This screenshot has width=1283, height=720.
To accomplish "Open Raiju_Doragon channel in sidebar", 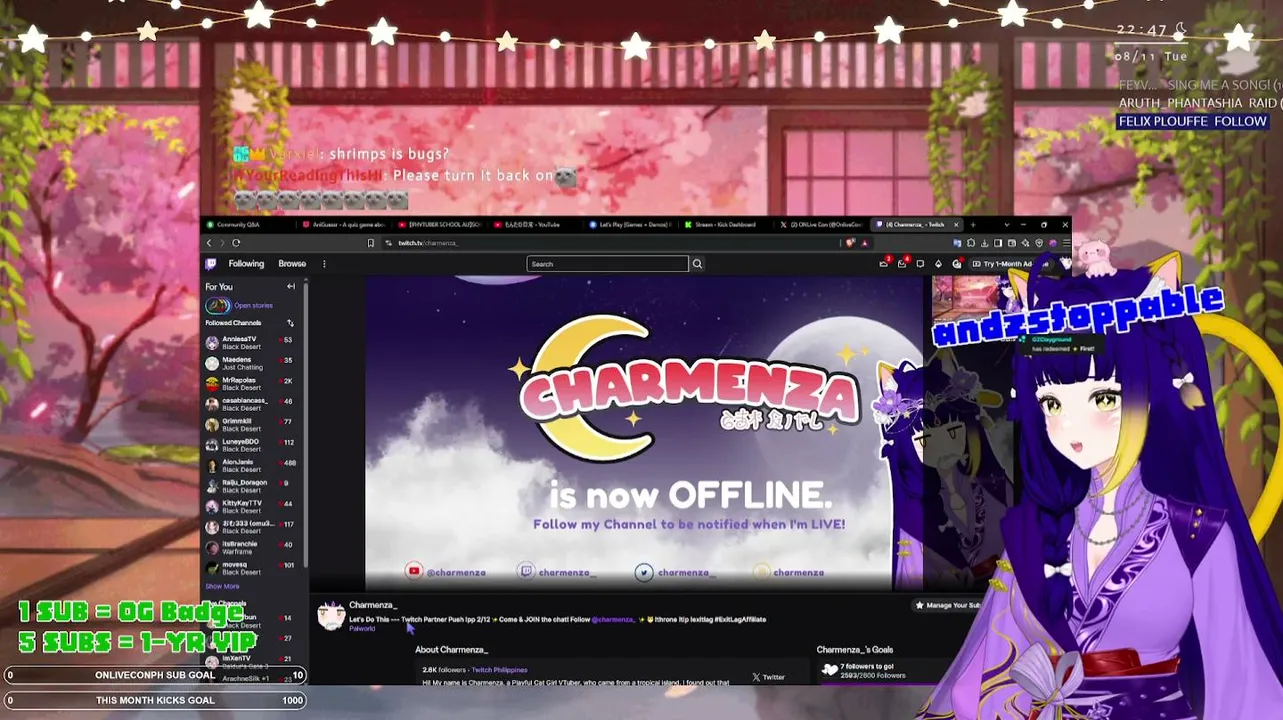I will (x=252, y=486).
